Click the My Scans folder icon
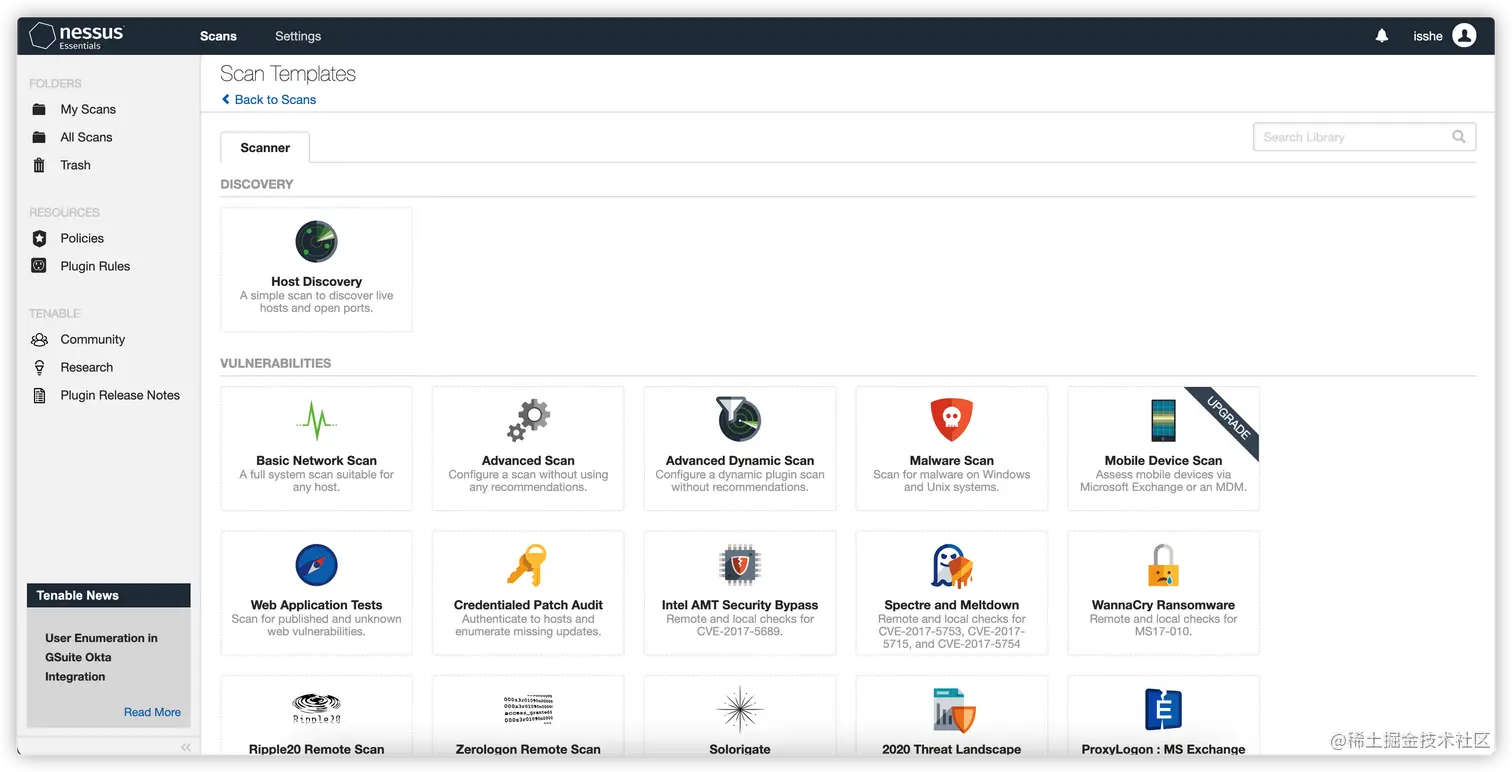1512x772 pixels. click(x=39, y=109)
